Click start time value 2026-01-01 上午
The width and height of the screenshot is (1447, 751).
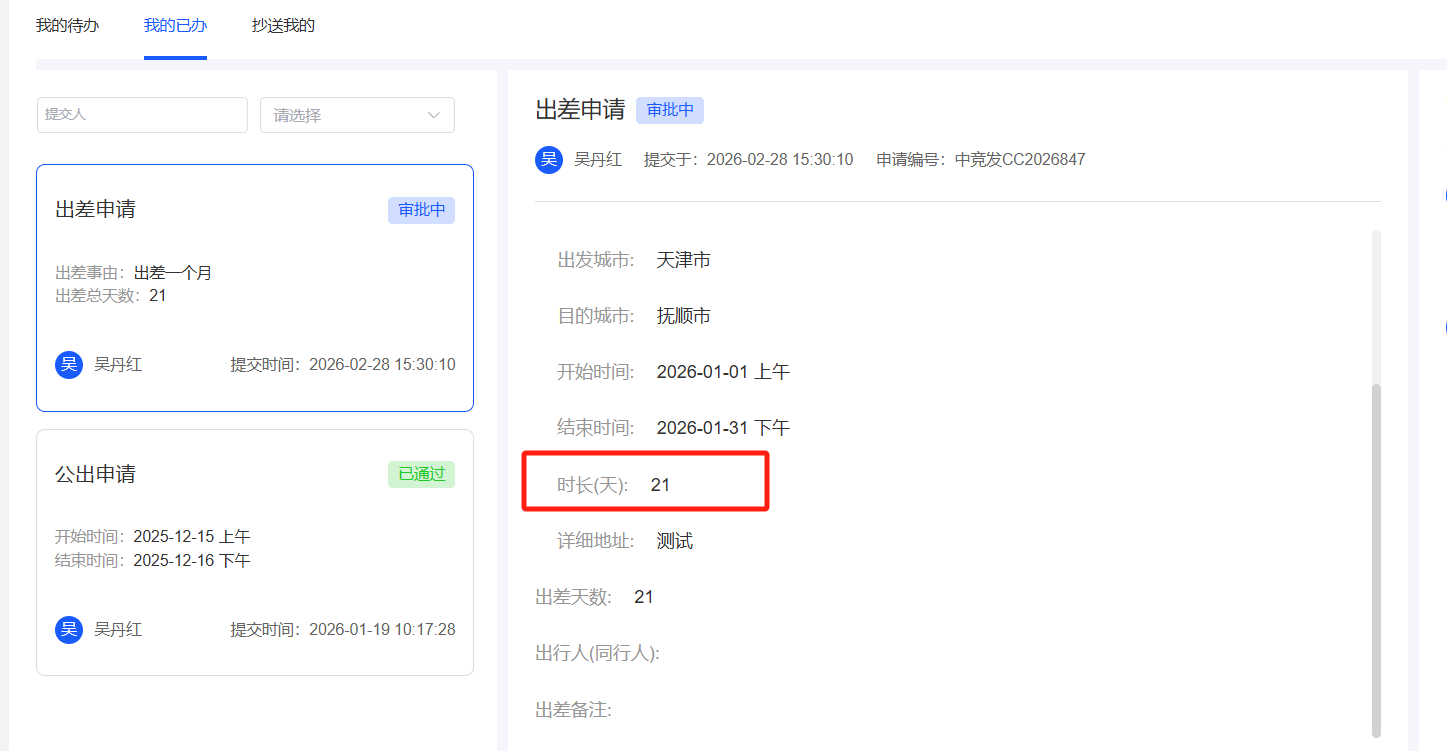(723, 372)
